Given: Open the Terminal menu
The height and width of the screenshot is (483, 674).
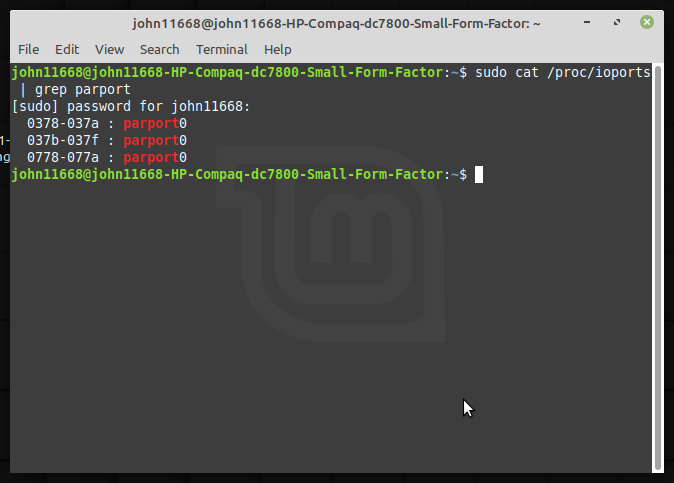Looking at the screenshot, I should (x=222, y=50).
